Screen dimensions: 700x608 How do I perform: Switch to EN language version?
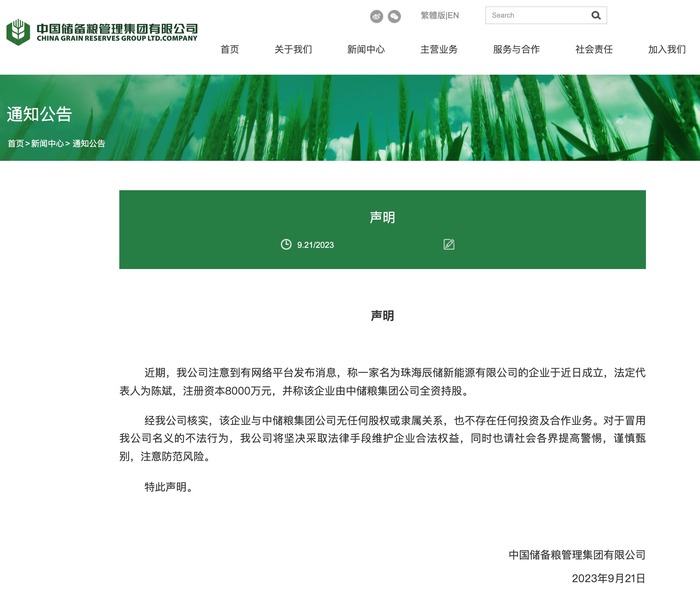coord(453,15)
